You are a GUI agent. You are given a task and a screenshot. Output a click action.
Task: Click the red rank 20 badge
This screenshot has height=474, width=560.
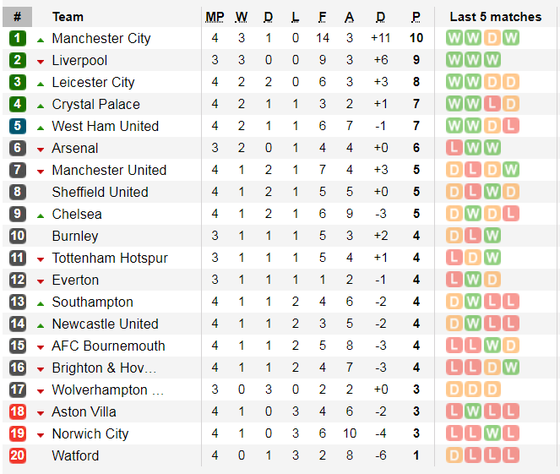pos(18,455)
